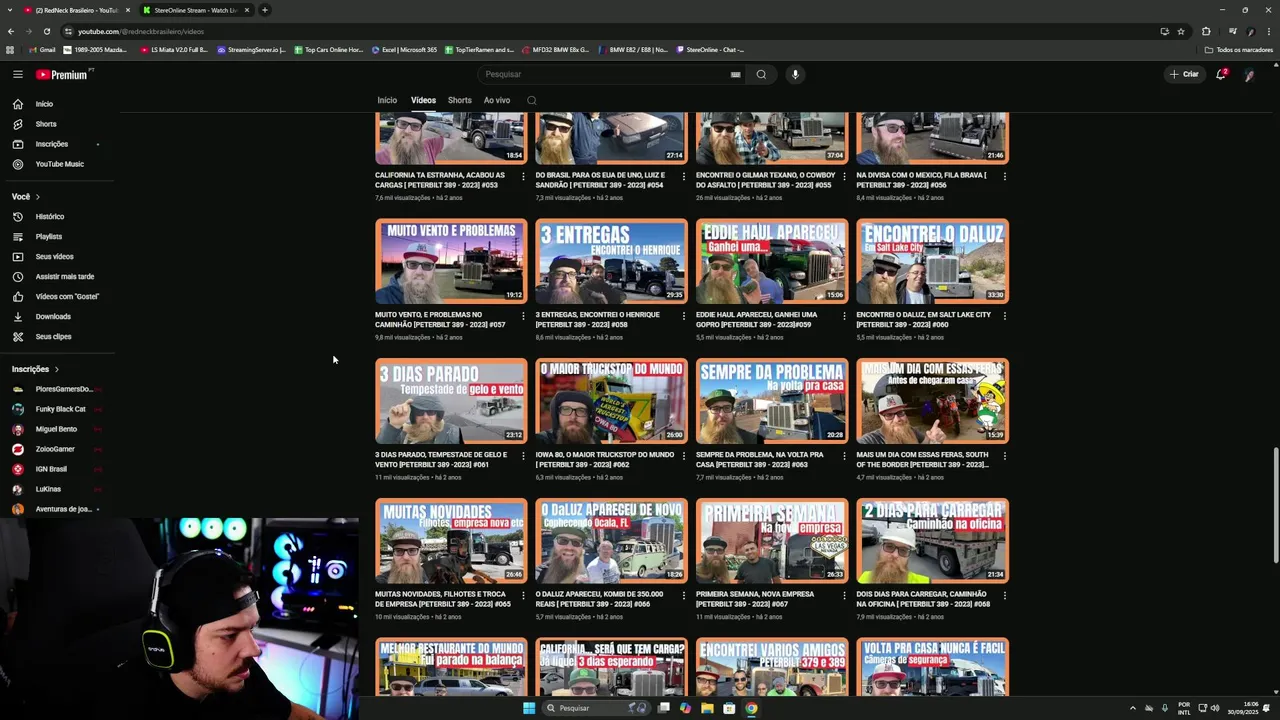
Task: Open the account avatar menu
Action: tap(1249, 74)
